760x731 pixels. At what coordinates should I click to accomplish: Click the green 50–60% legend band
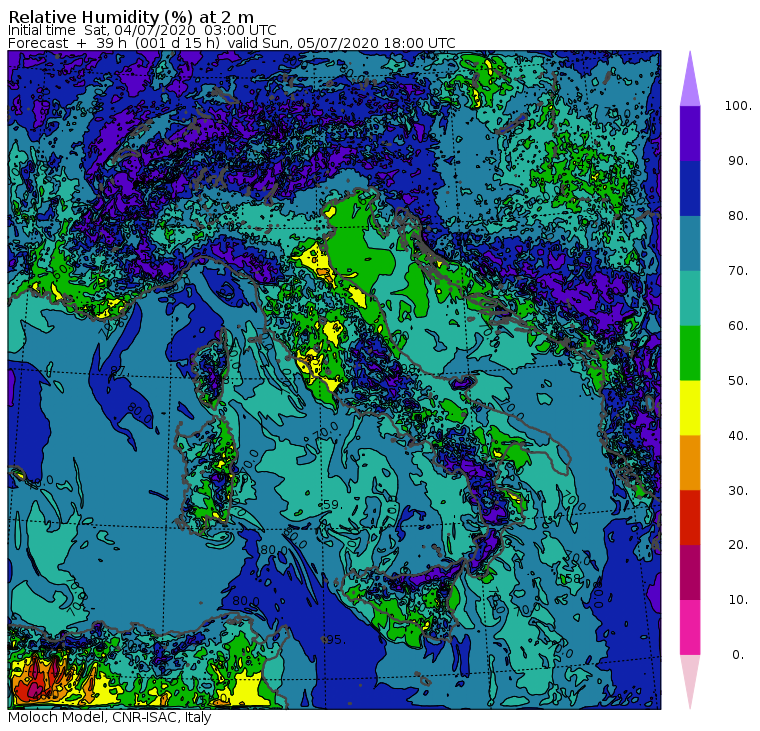tap(690, 353)
